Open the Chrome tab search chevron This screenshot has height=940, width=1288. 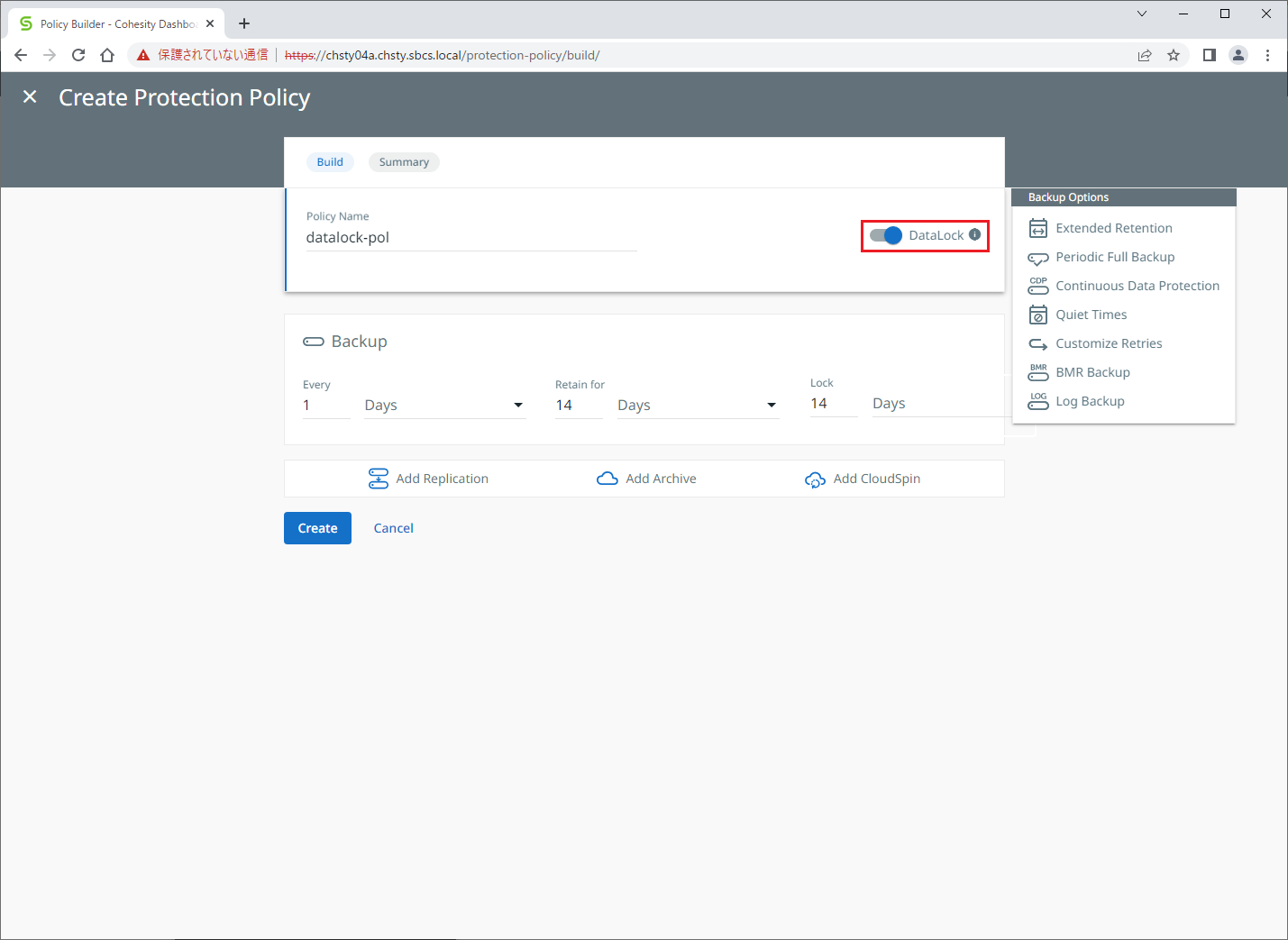(x=1141, y=14)
